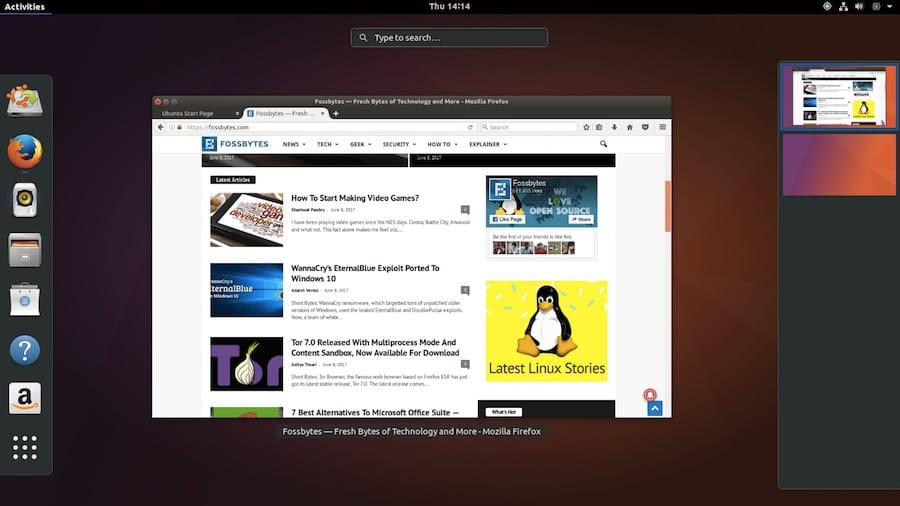Select the first workspace thumbnail with Firefox
900x506 pixels.
(839, 96)
